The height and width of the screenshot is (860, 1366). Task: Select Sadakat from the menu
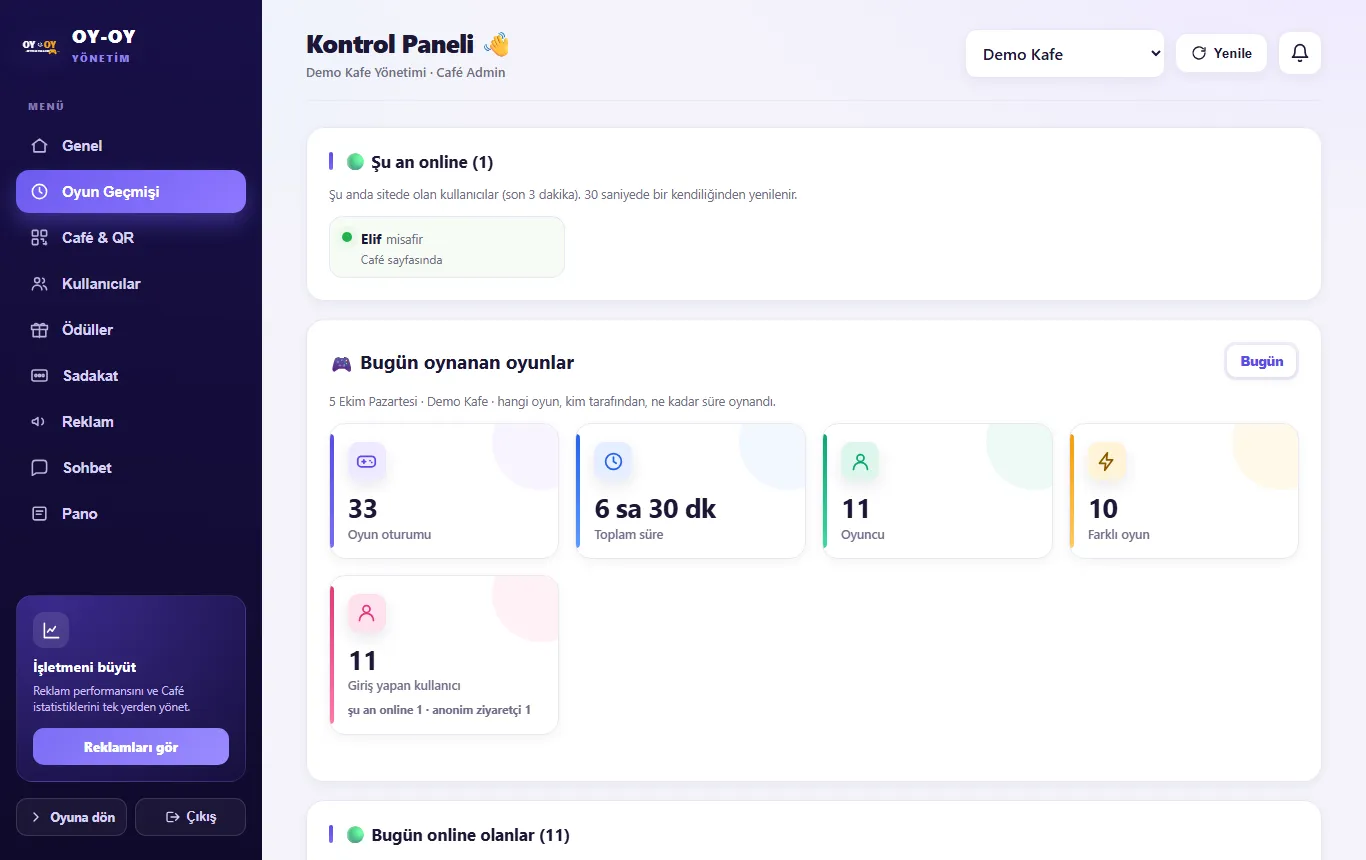[x=131, y=376]
